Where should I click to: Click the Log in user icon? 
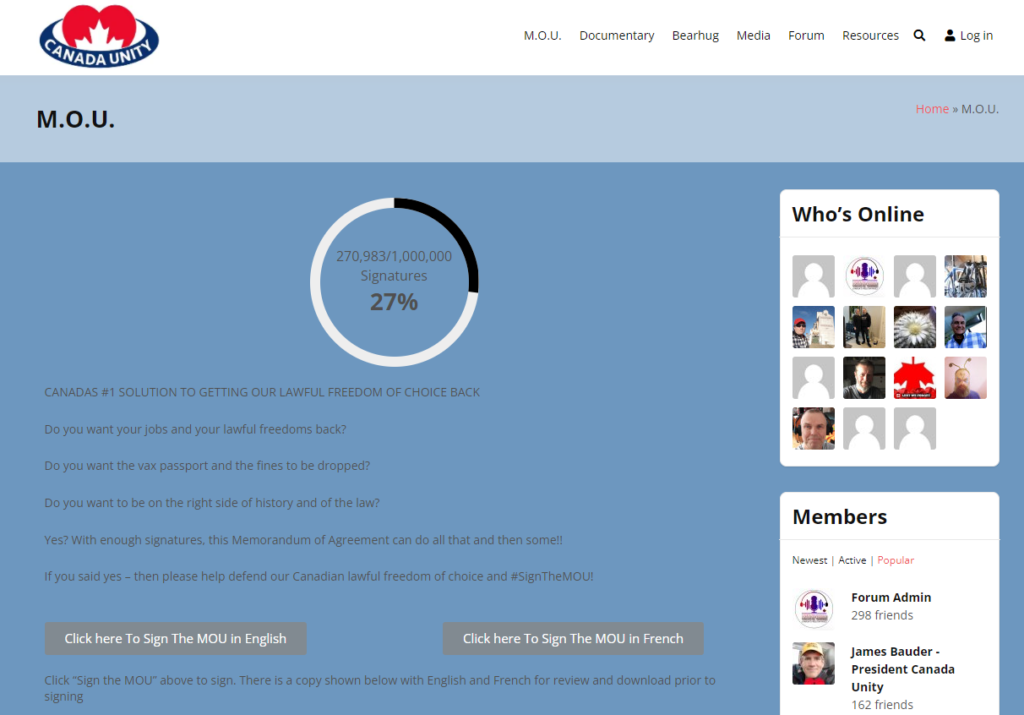point(950,36)
